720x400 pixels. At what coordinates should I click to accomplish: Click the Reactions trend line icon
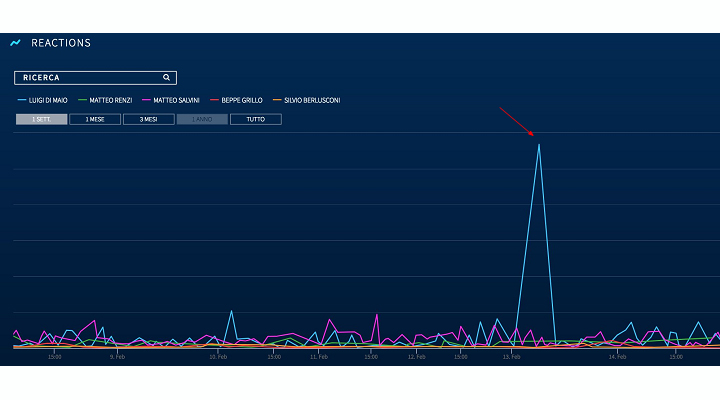point(15,43)
